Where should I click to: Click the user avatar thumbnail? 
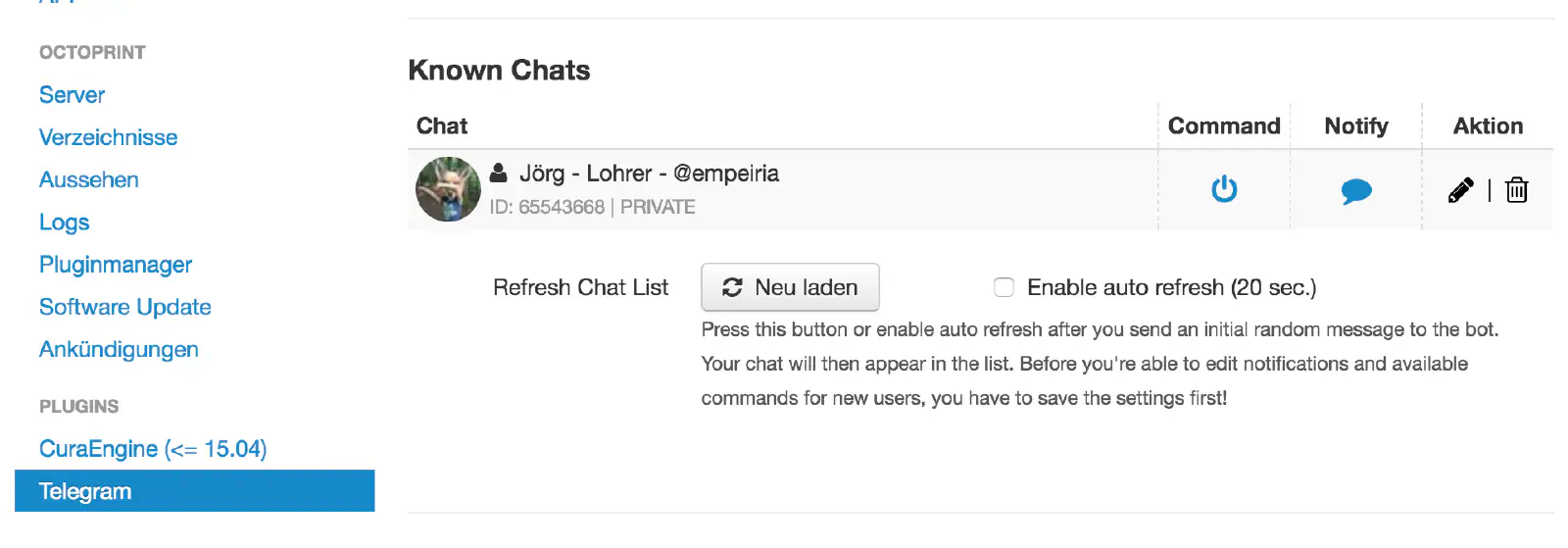coord(448,189)
